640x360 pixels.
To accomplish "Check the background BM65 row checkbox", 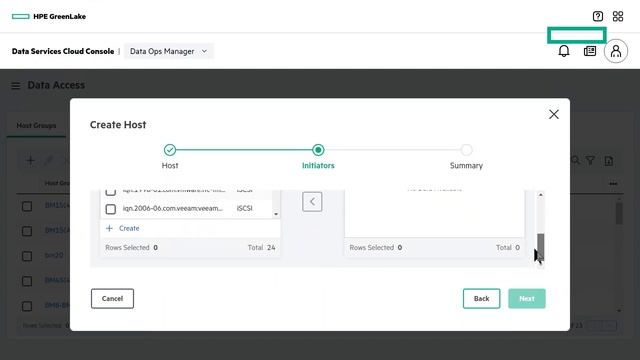I will click(27, 281).
